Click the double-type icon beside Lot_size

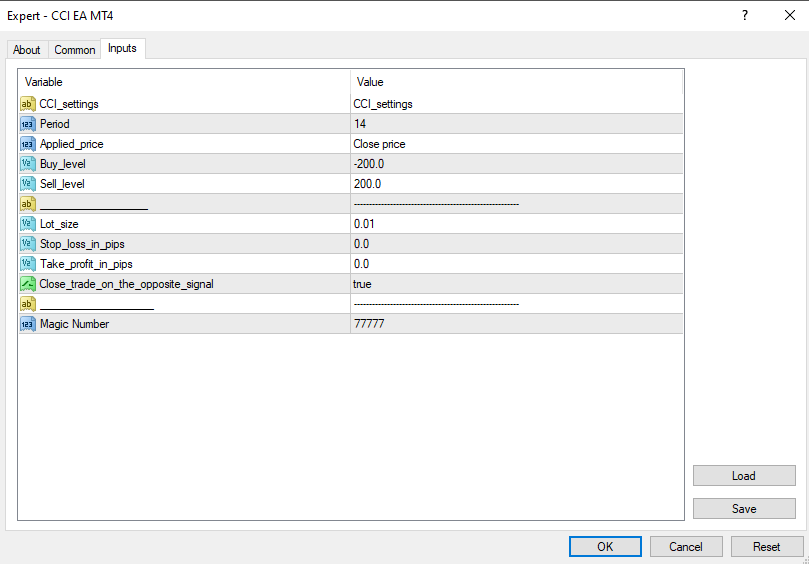click(x=28, y=224)
